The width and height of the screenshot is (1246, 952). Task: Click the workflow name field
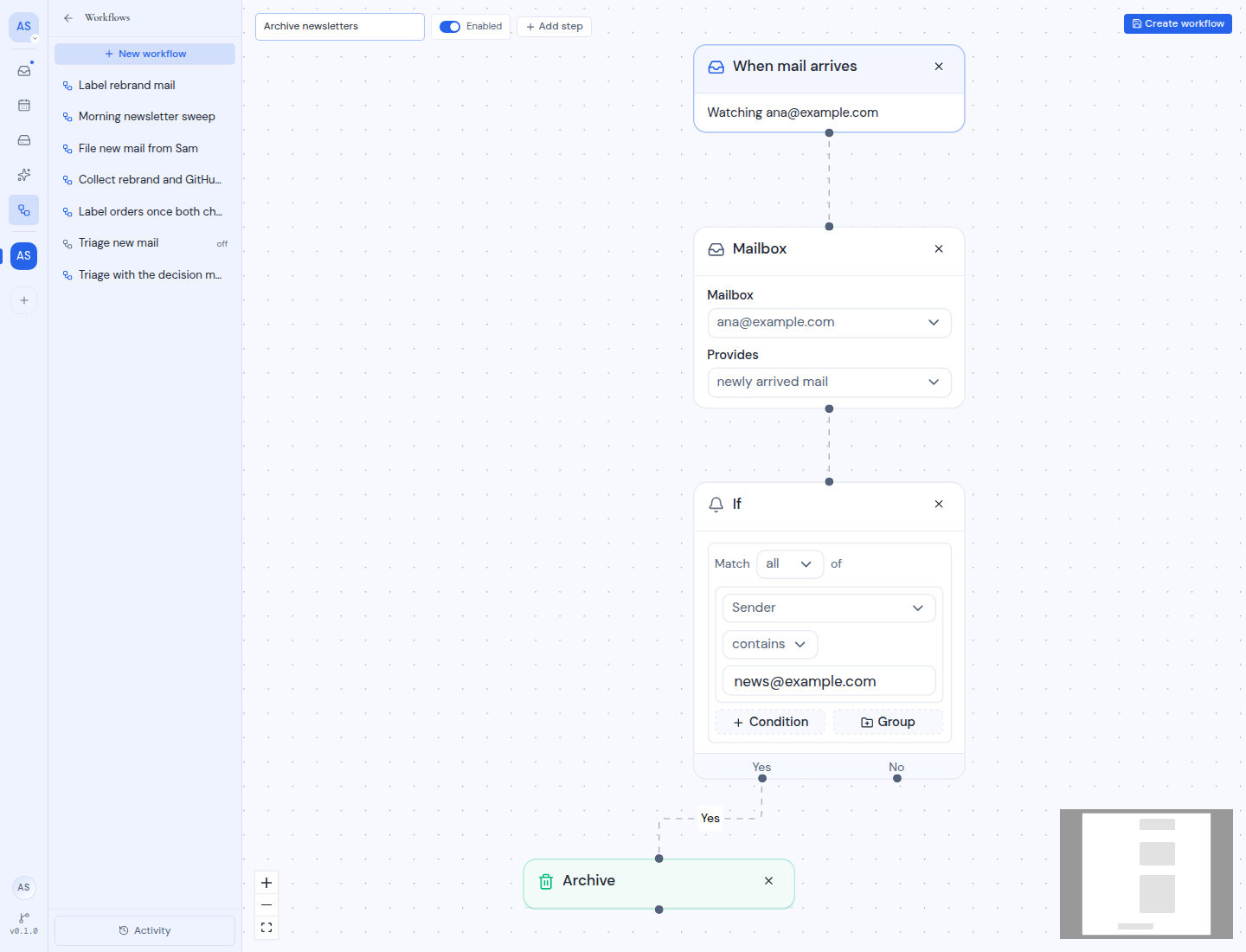(x=340, y=27)
